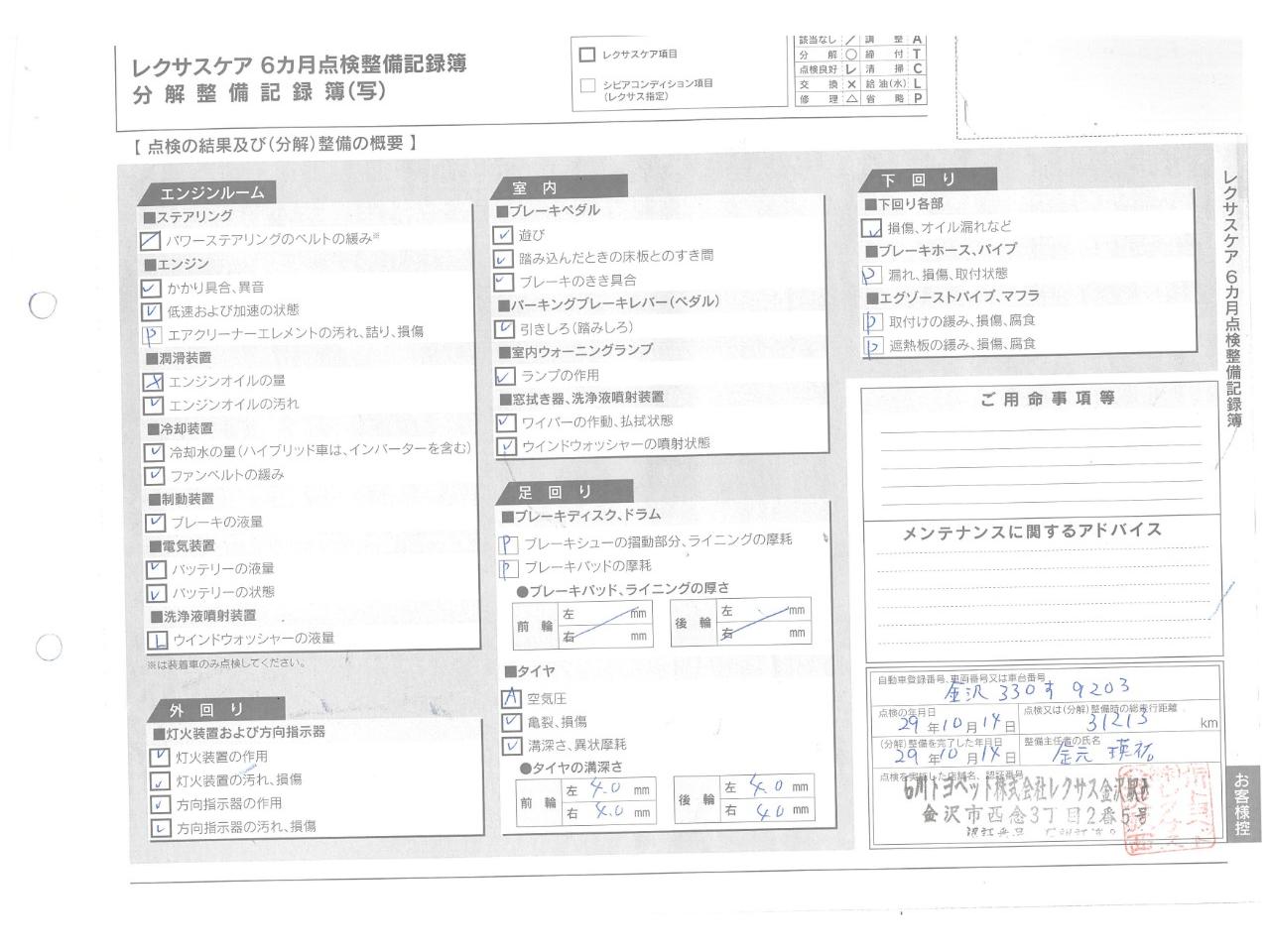Toggle the バッテリーの状態 checkbox
The image size is (1270, 952).
[156, 593]
